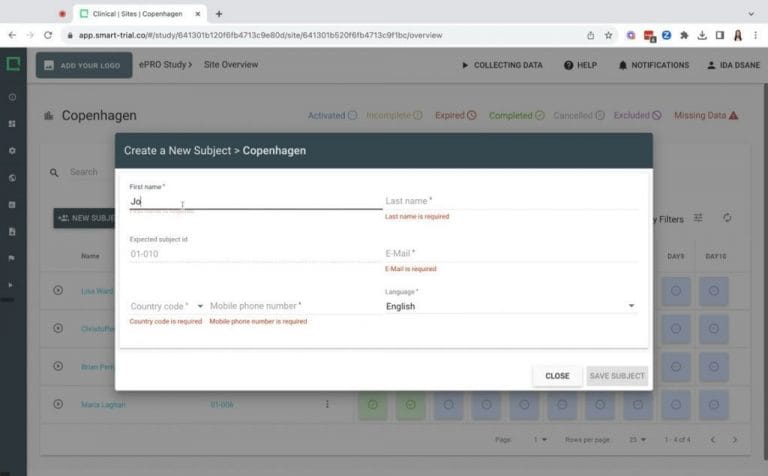Toggle the Completed status filter

[516, 115]
